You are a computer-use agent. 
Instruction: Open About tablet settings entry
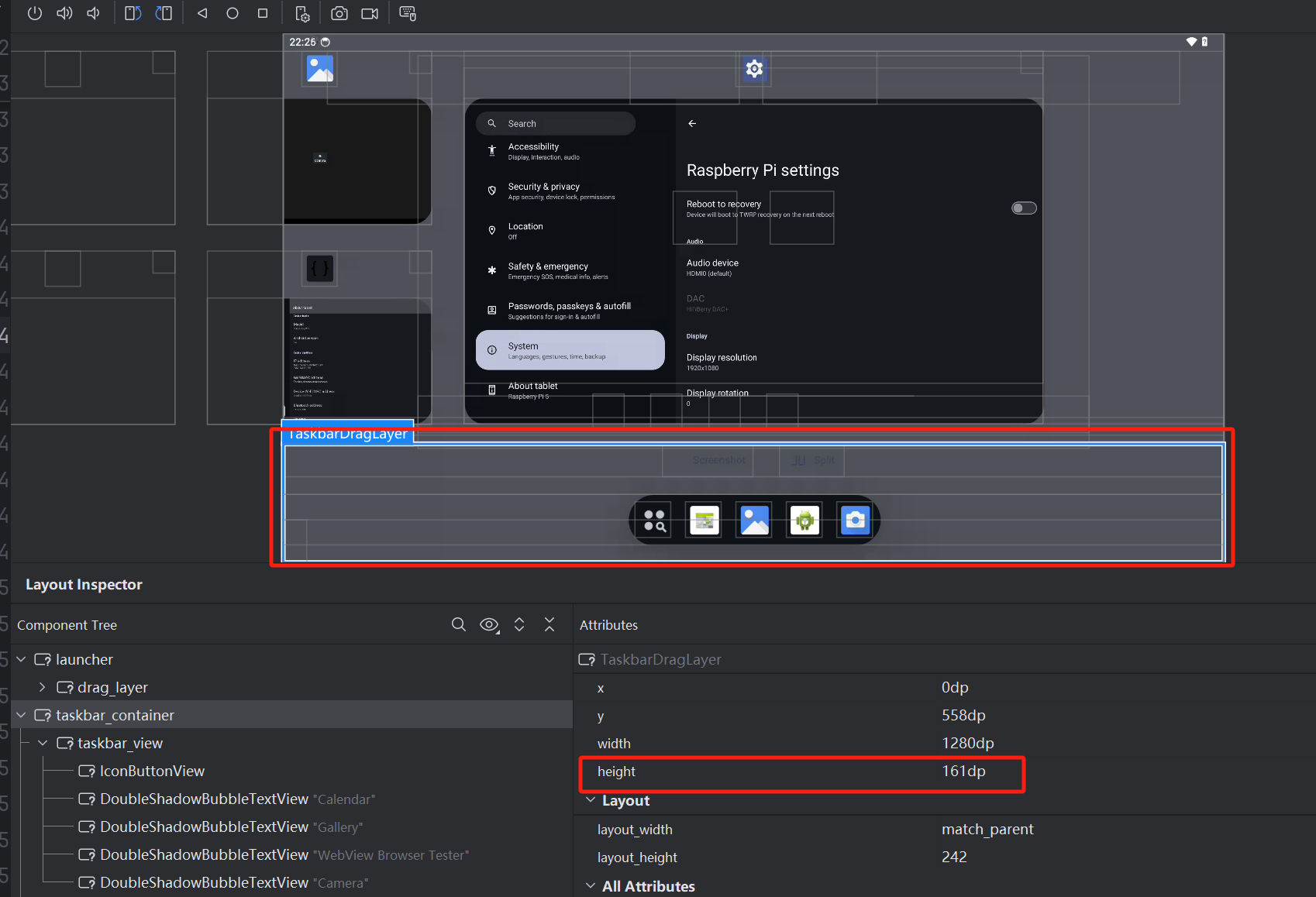click(x=570, y=390)
